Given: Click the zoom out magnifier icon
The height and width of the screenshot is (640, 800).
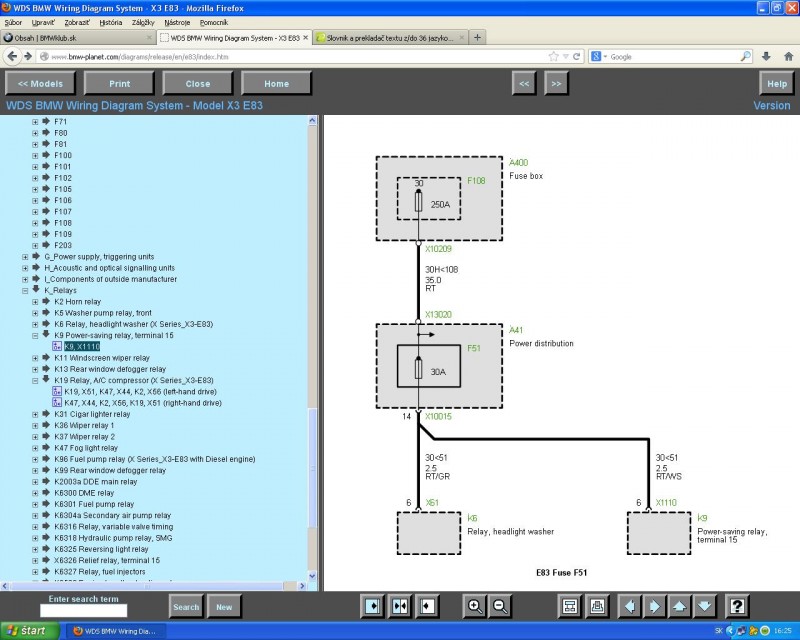Looking at the screenshot, I should point(500,606).
